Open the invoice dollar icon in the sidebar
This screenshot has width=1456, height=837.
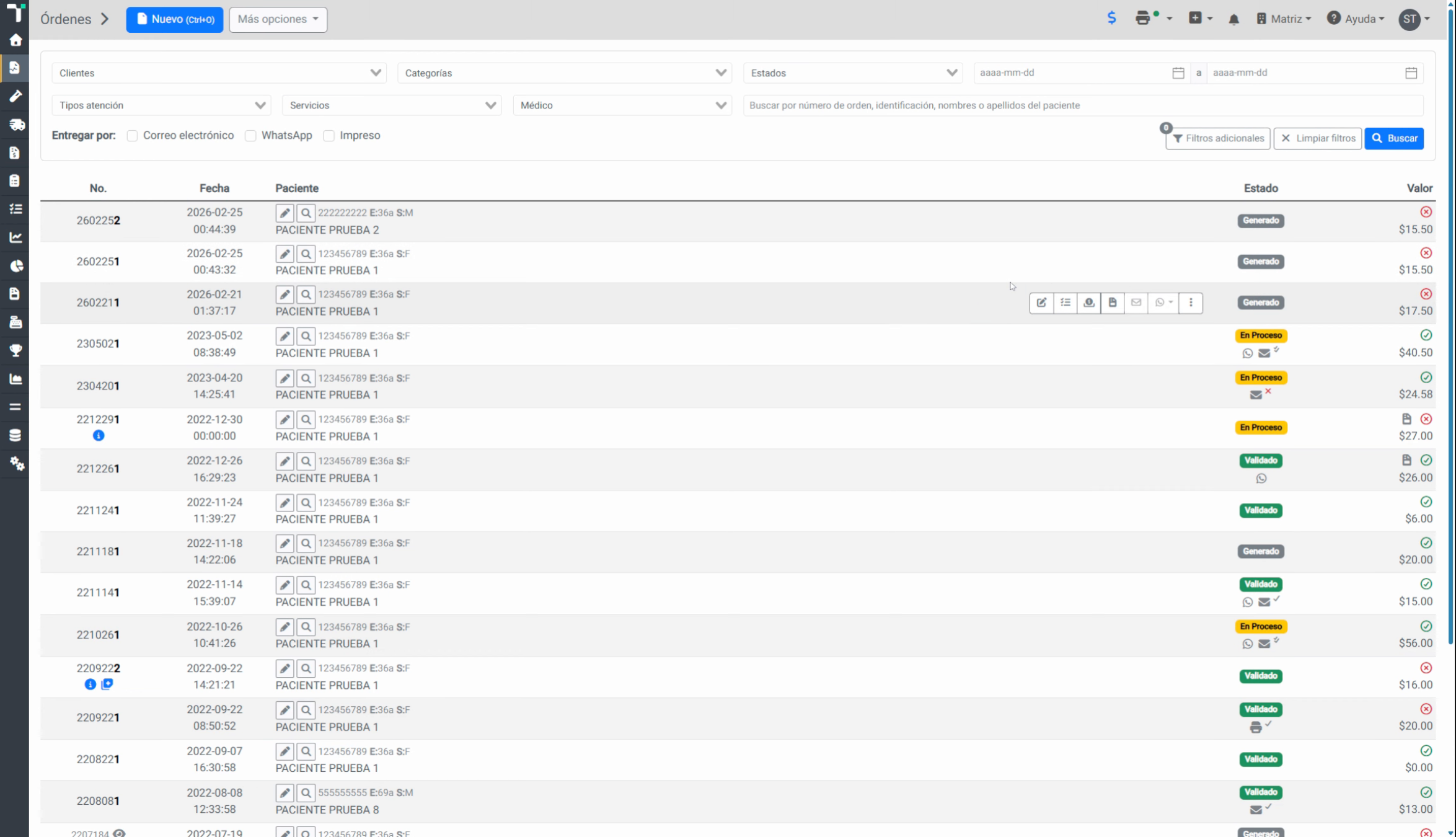click(x=15, y=153)
